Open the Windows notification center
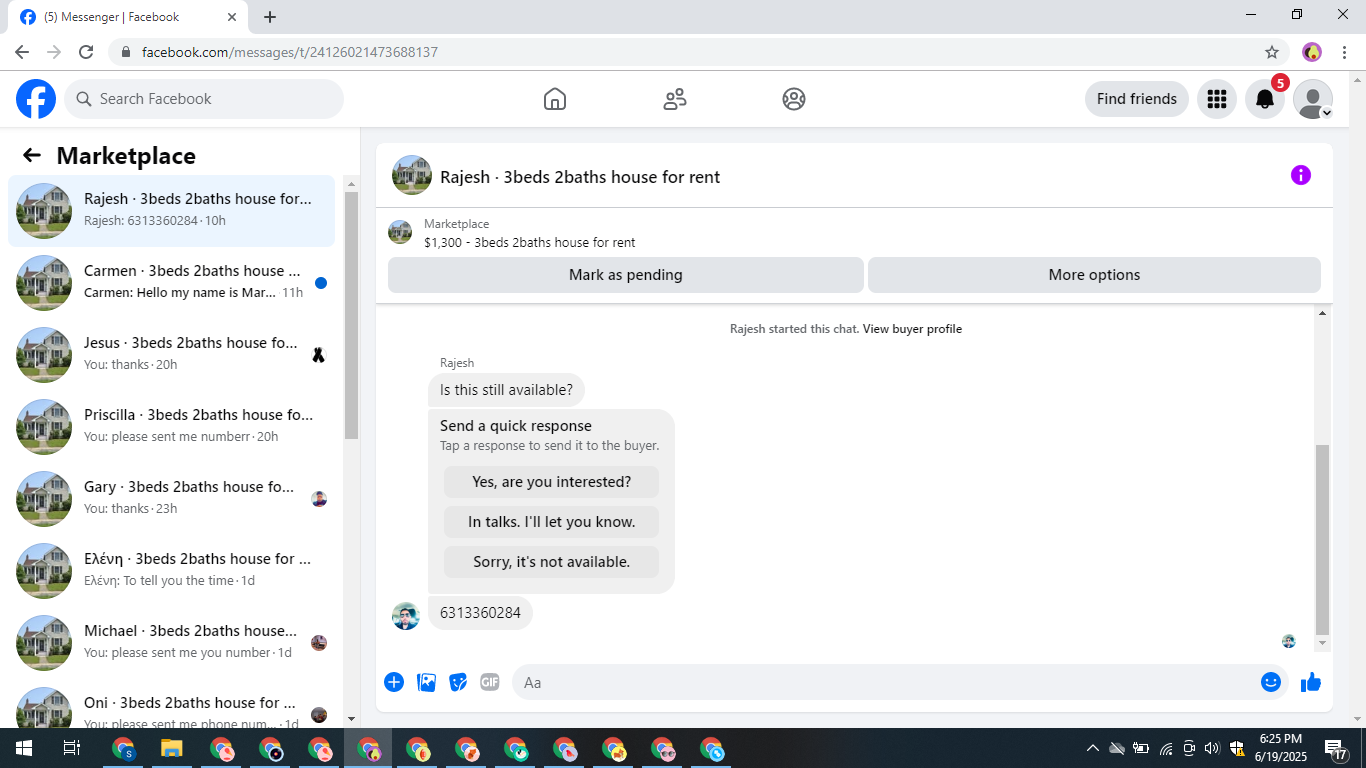The height and width of the screenshot is (768, 1366). [1336, 748]
